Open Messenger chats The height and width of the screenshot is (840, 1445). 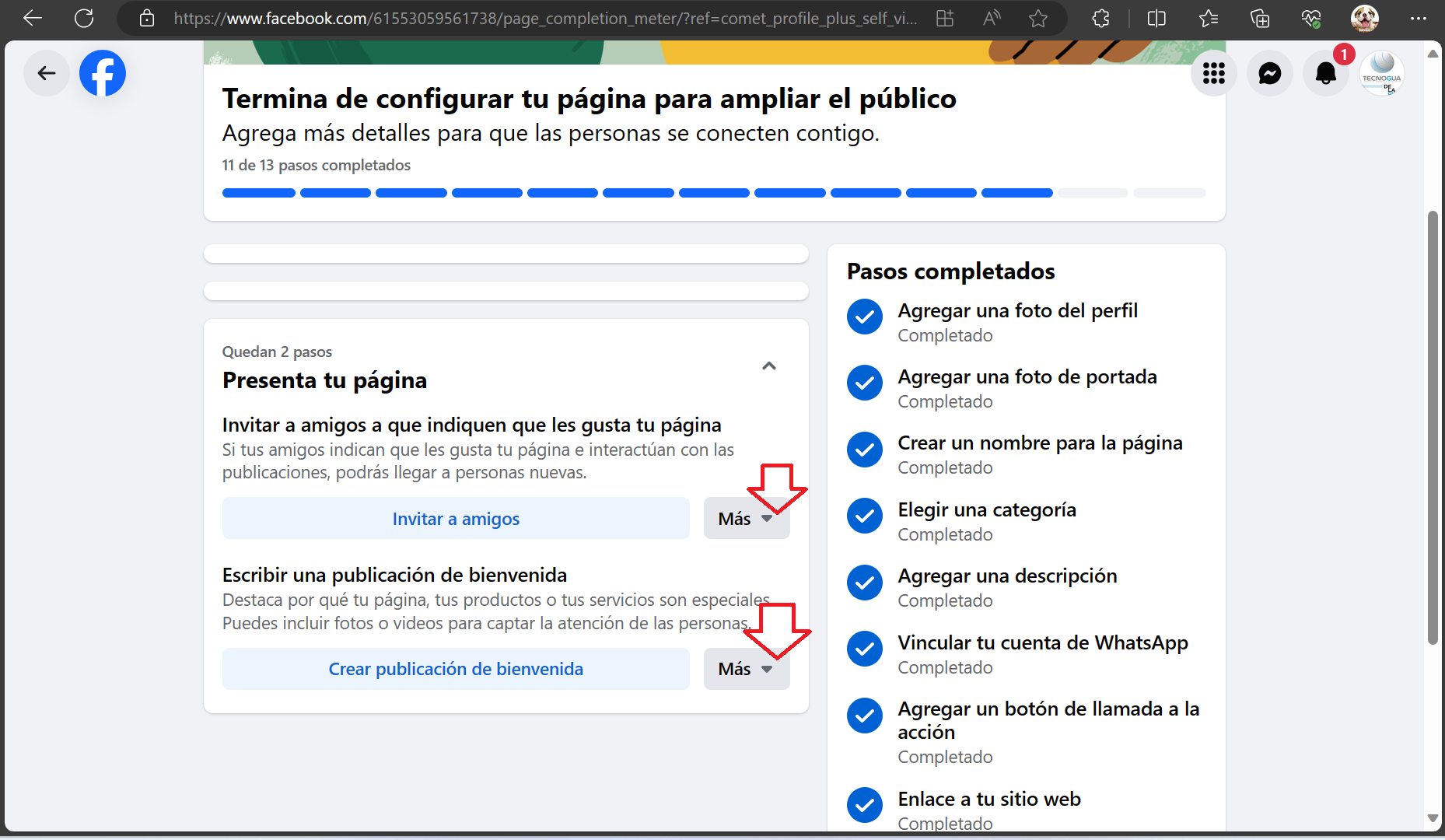(1269, 73)
